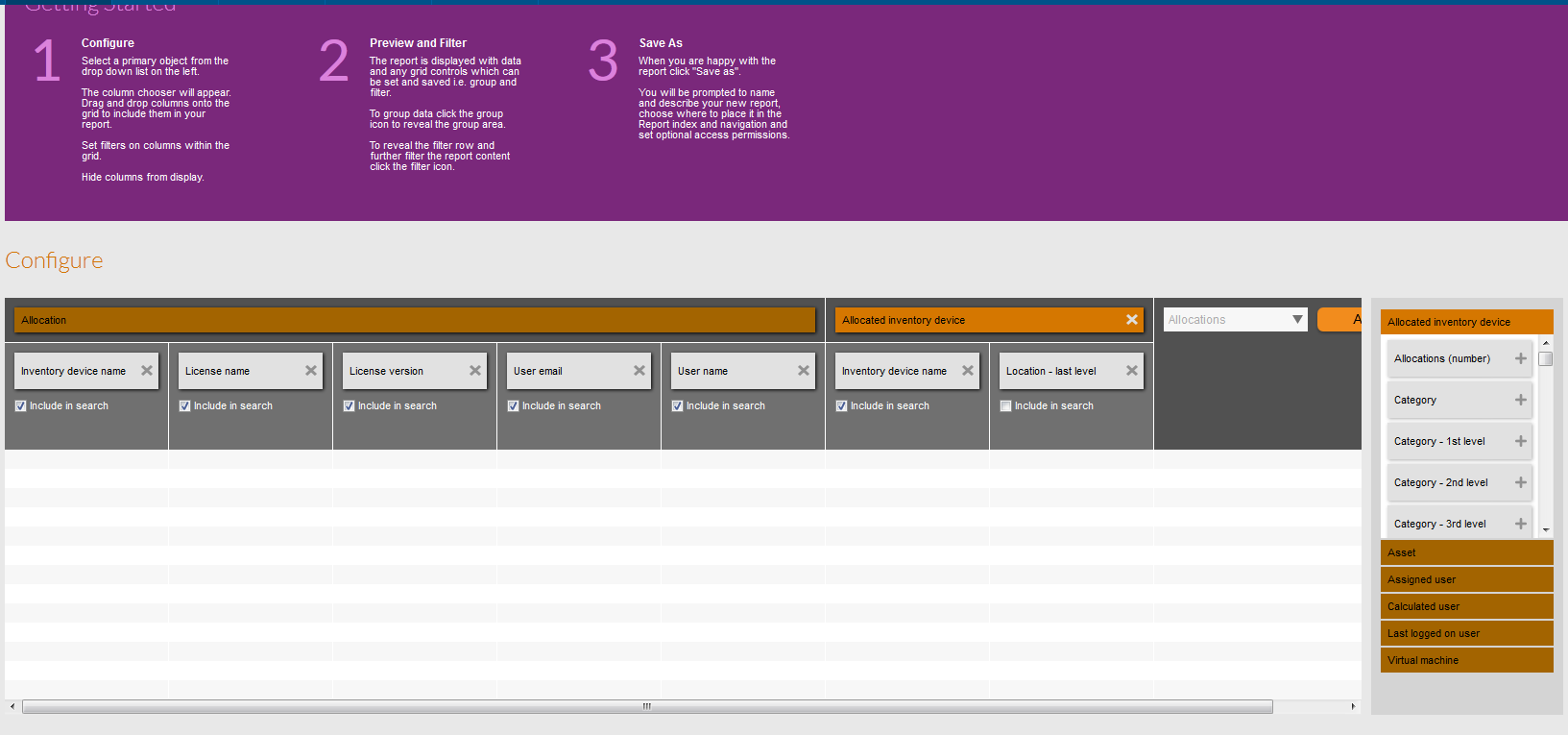Viewport: 1568px width, 735px height.
Task: Enable Include in search for Location - last level
Action: [1006, 406]
